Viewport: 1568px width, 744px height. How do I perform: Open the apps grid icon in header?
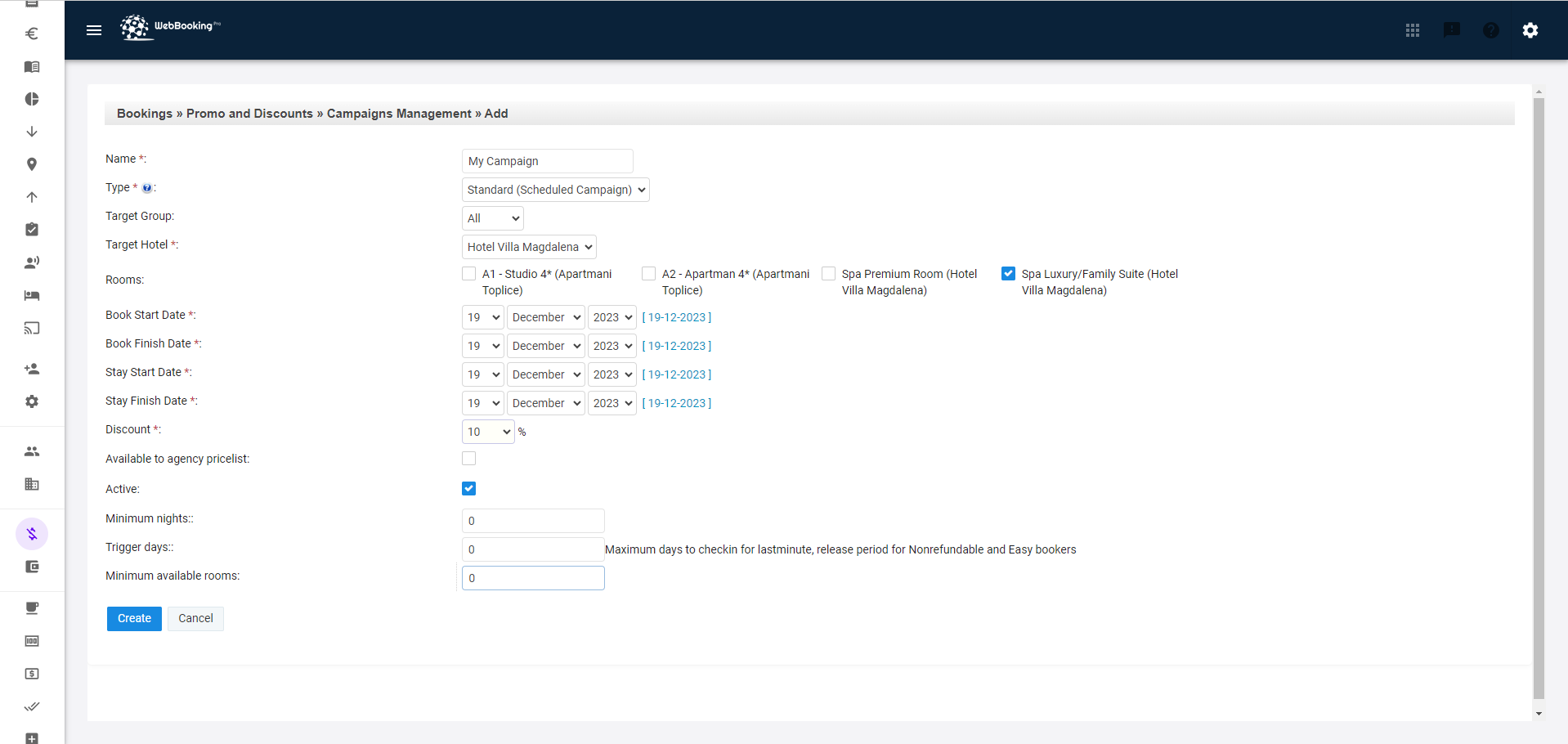1412,30
